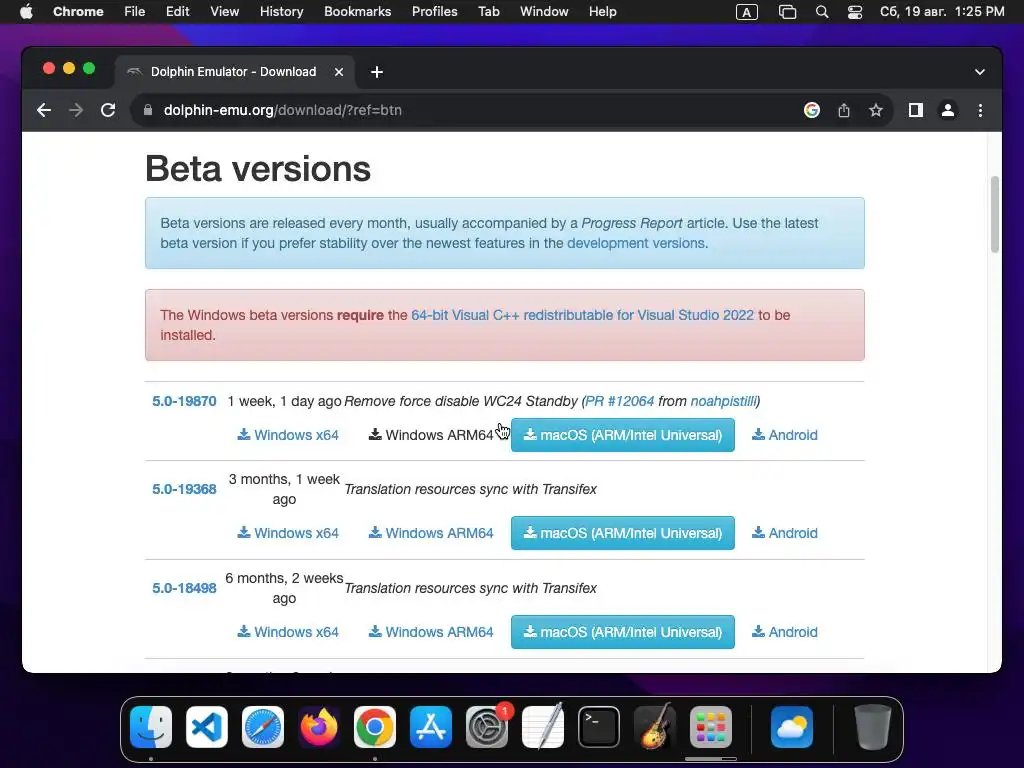Open the Help menu

pos(602,12)
